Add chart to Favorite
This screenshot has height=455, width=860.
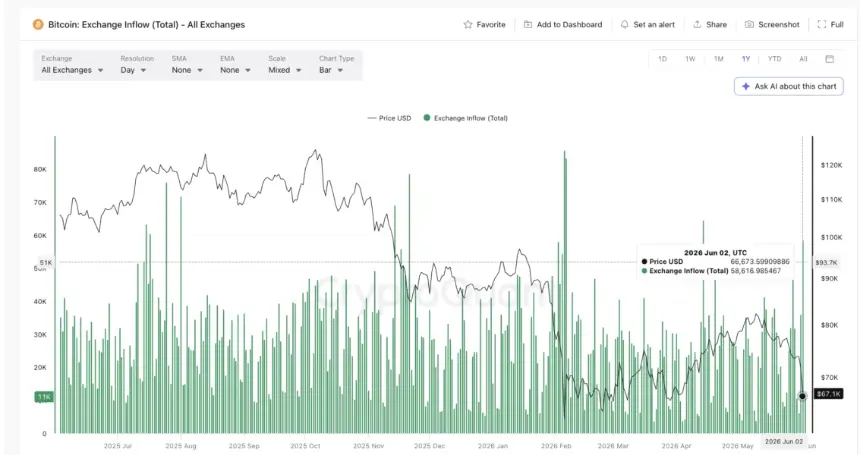484,25
